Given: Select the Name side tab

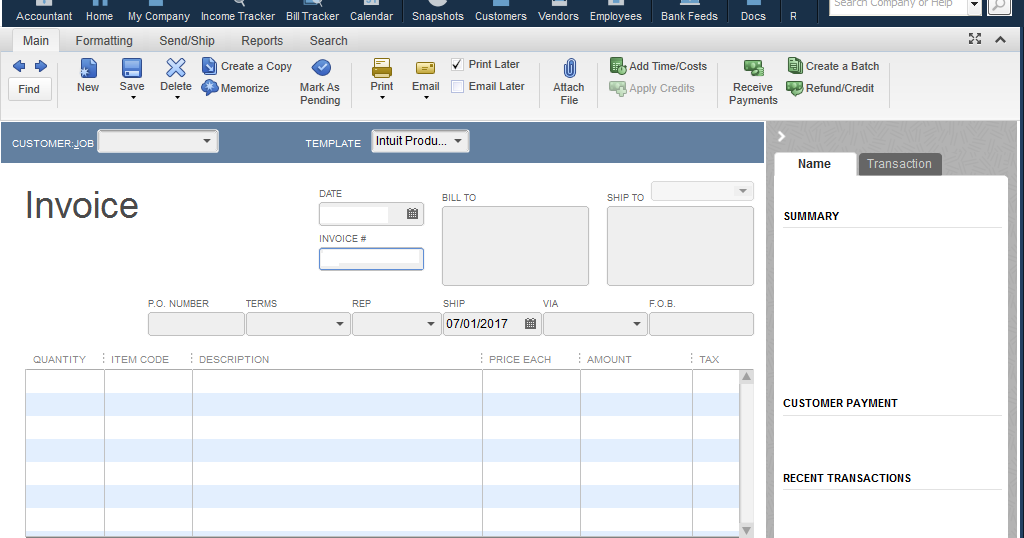Looking at the screenshot, I should point(814,164).
